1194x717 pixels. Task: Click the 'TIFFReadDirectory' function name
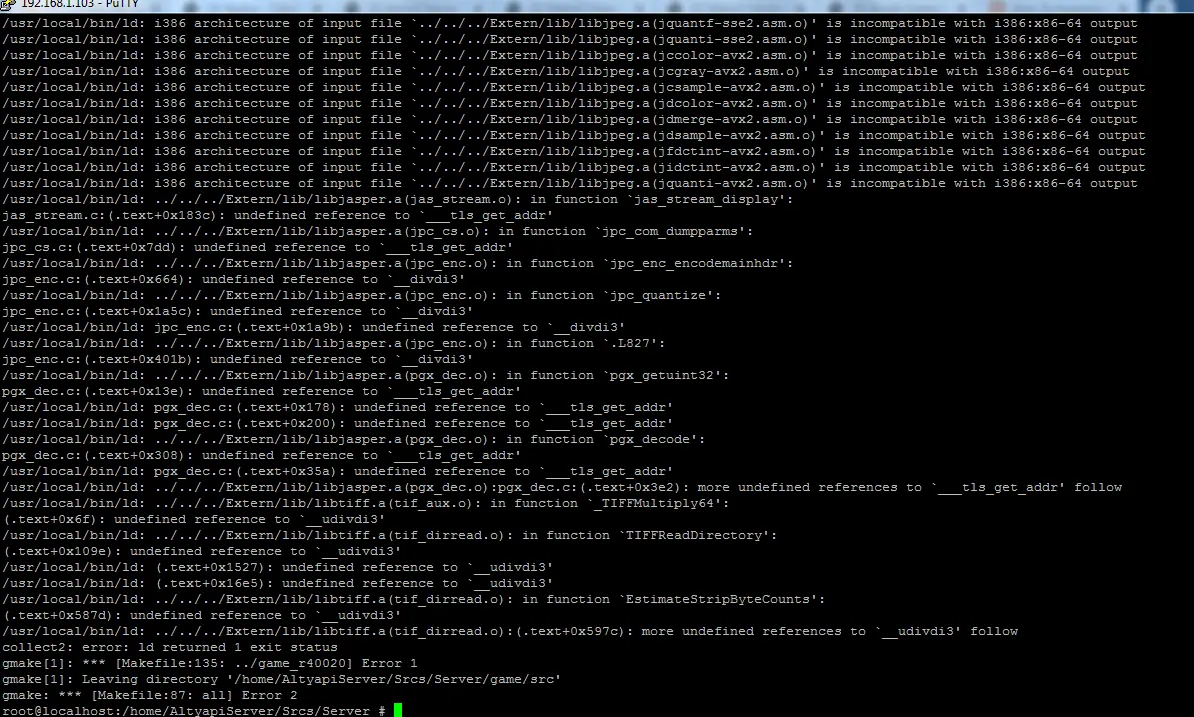(x=694, y=535)
